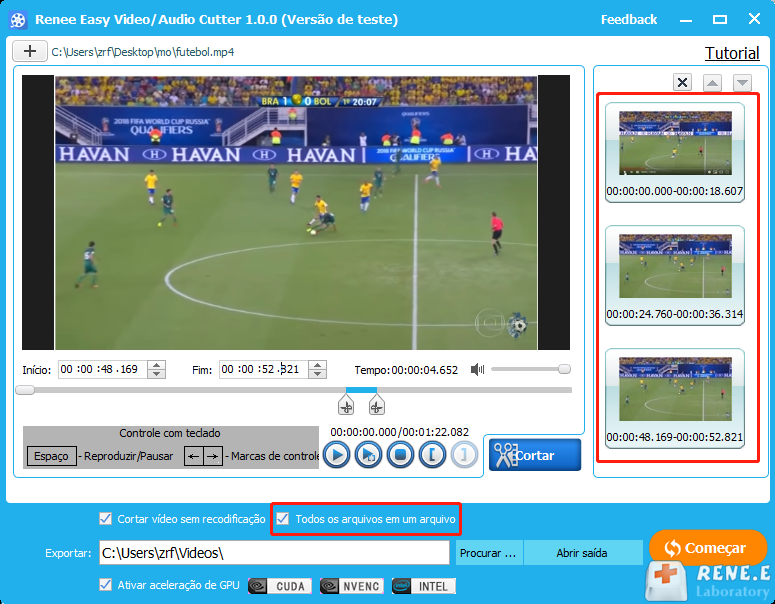
Task: Toggle Todos os arquivos em um arquivo
Action: coord(282,518)
